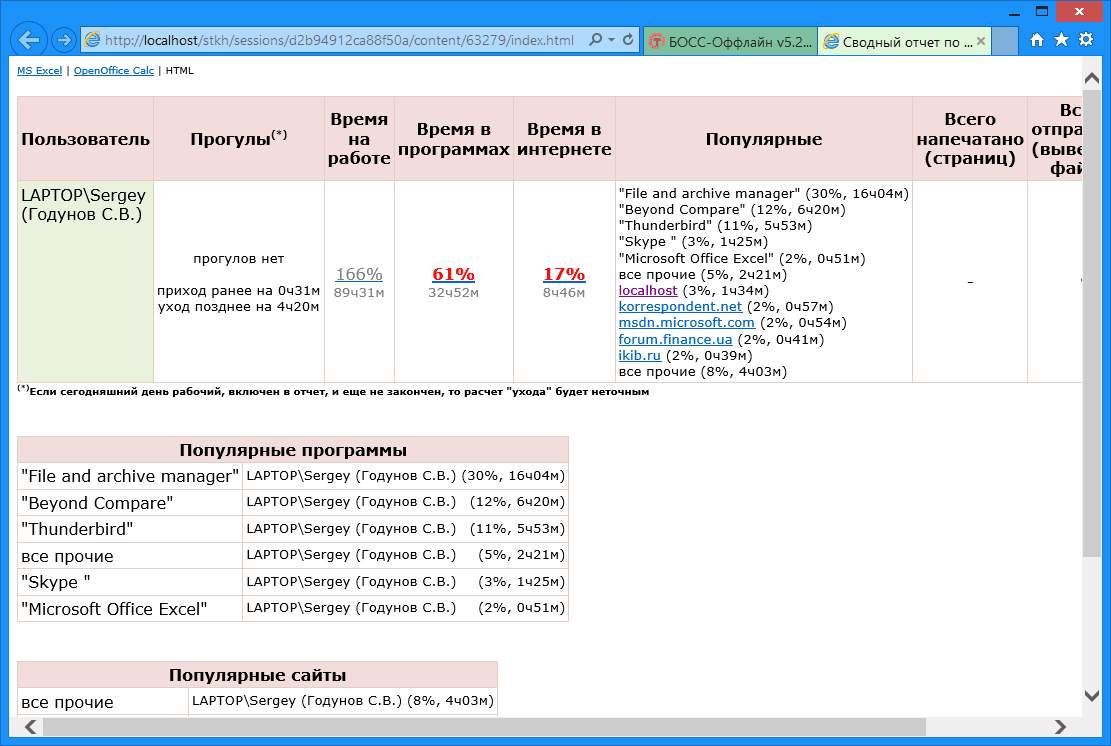Minimize the browser window
Screen dimensions: 1111x746
click(x=1014, y=12)
